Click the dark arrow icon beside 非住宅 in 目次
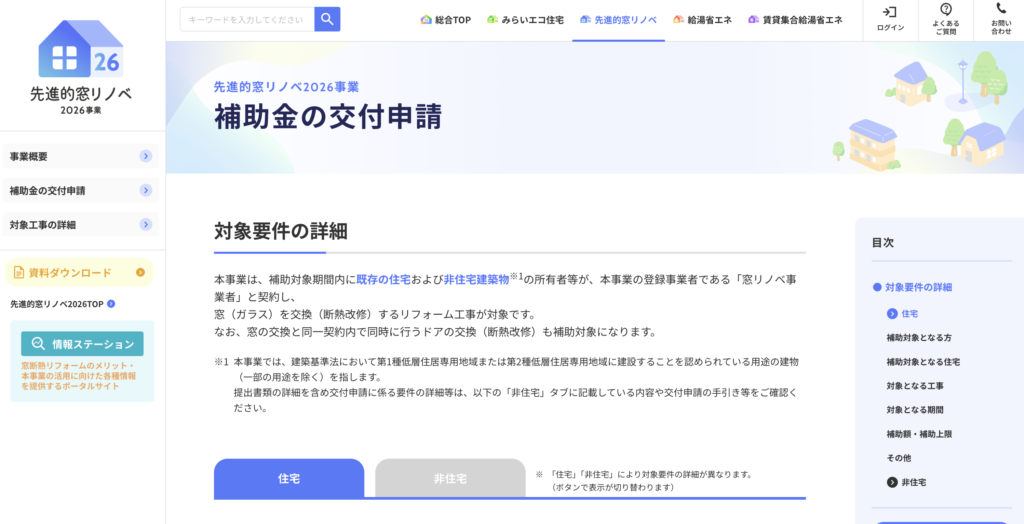Image resolution: width=1024 pixels, height=524 pixels. click(x=892, y=483)
